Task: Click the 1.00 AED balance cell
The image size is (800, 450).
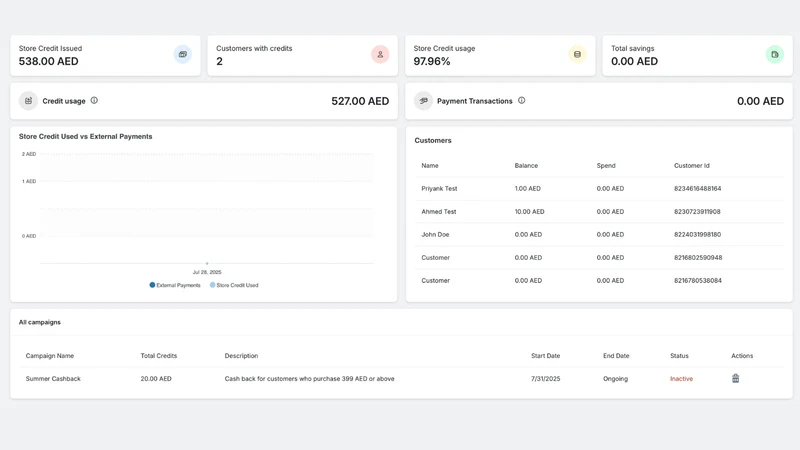Action: click(528, 188)
